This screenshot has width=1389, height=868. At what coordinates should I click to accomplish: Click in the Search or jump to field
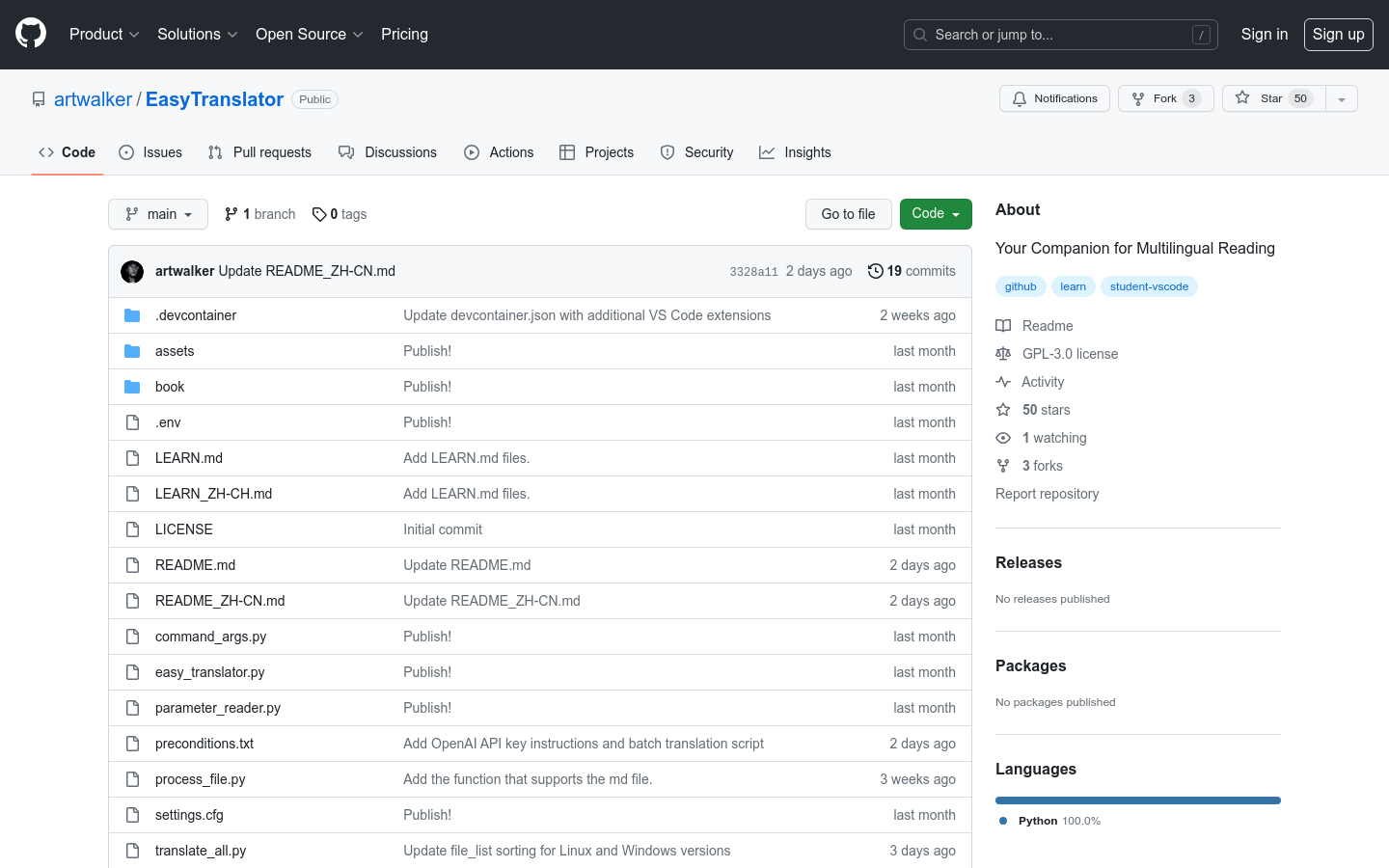1061,35
